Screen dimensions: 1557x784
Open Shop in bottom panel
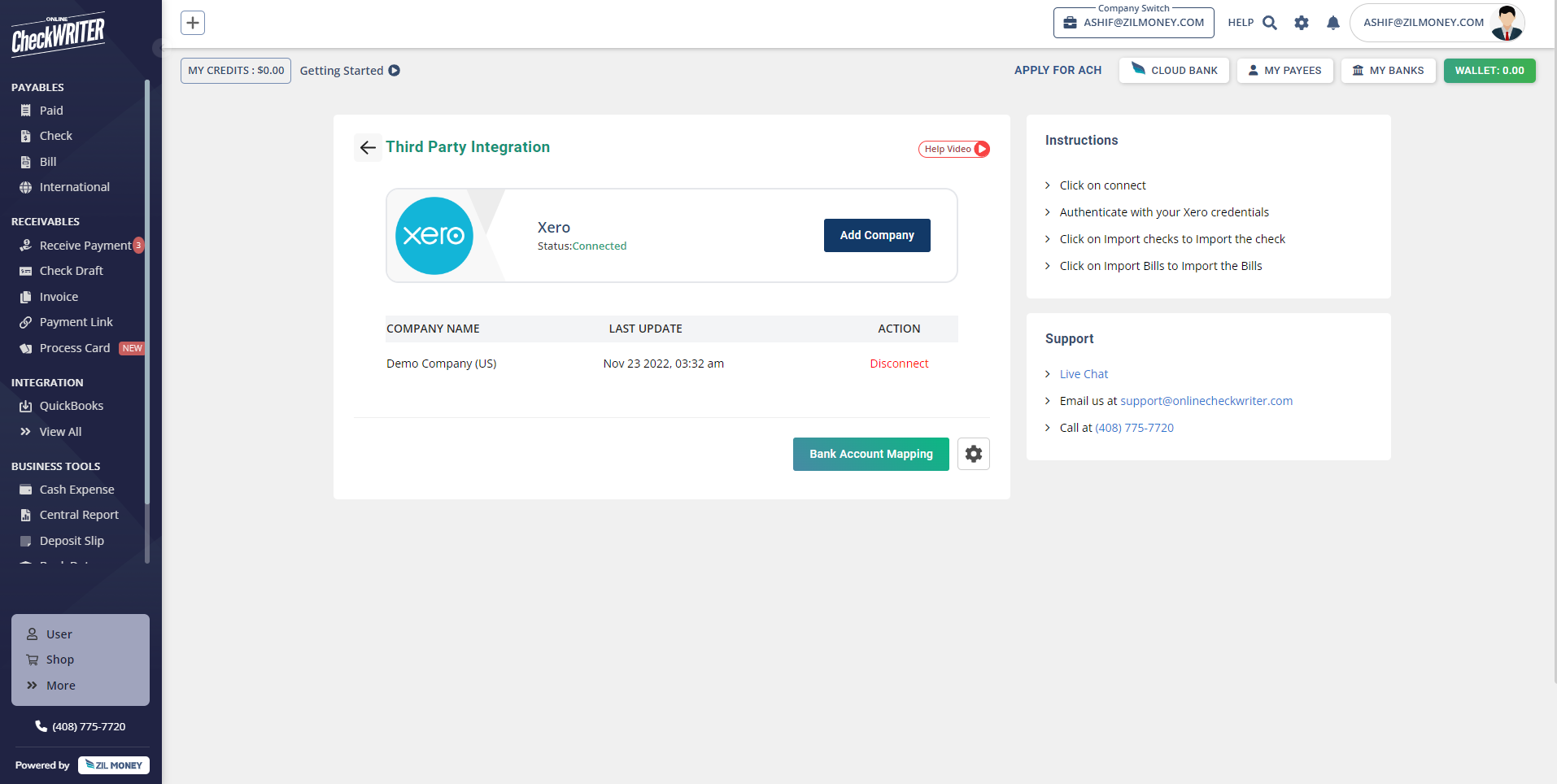pos(59,660)
